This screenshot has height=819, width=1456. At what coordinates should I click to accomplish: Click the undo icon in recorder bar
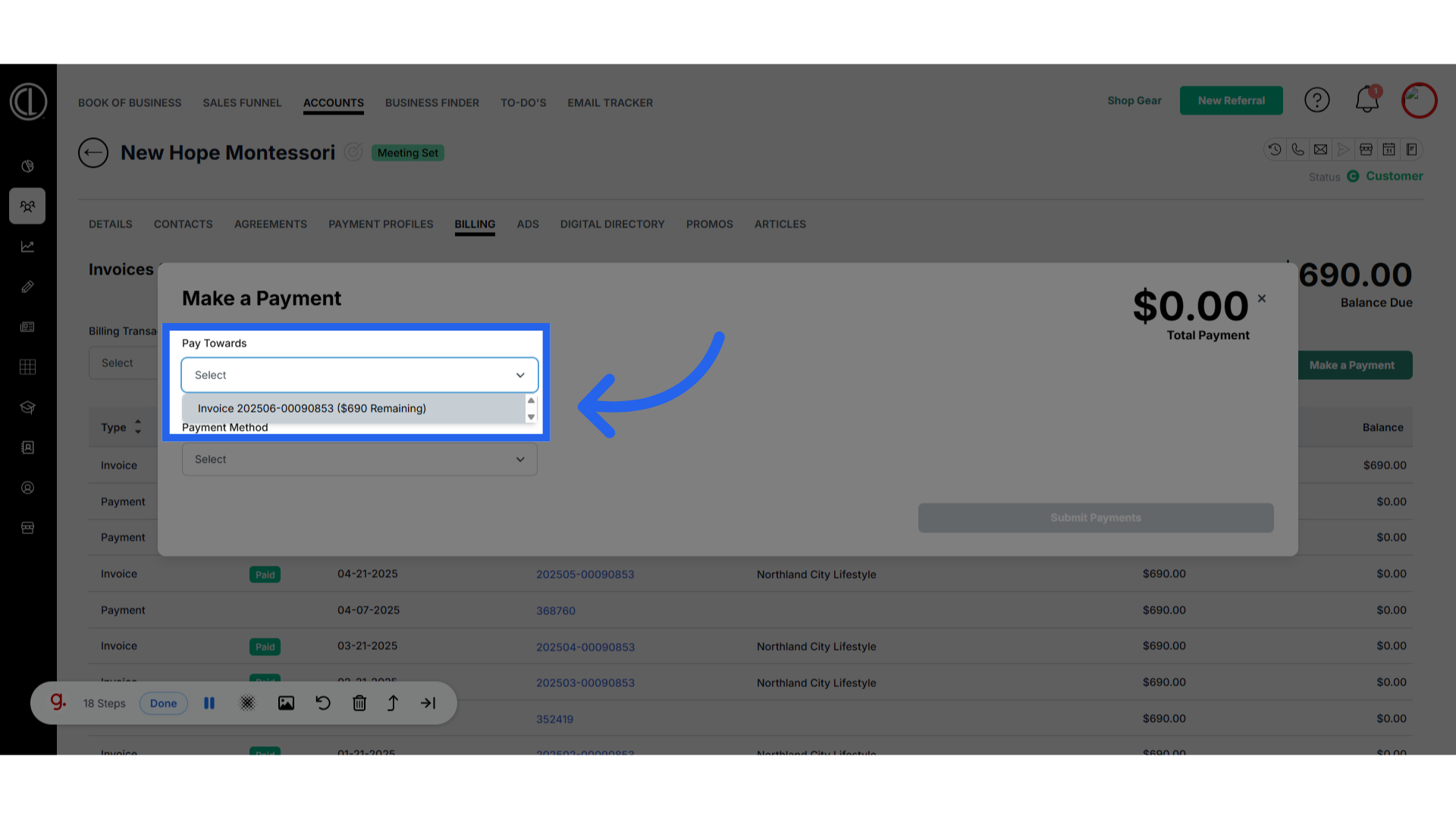coord(323,703)
